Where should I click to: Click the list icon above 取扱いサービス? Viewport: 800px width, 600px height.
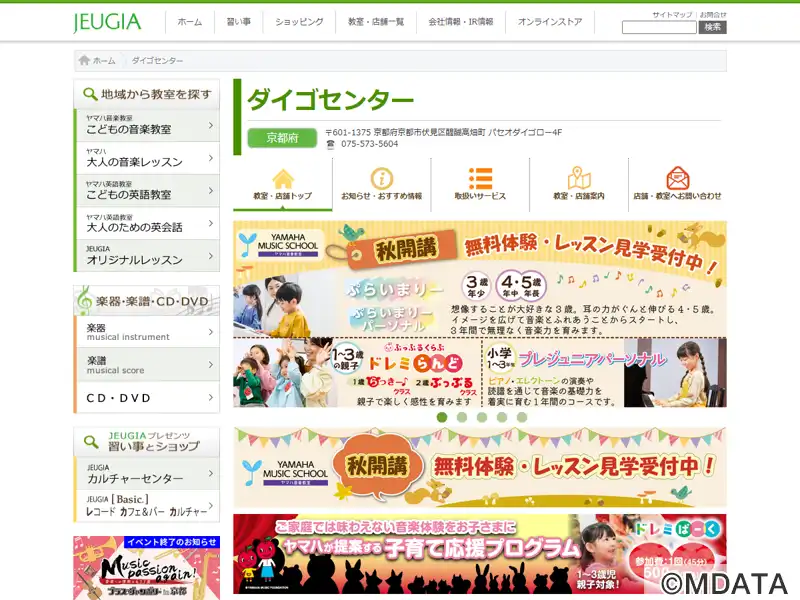[480, 179]
